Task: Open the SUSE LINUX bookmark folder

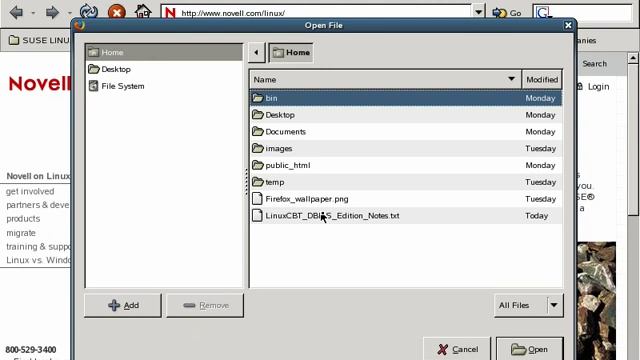Action: [x=39, y=40]
